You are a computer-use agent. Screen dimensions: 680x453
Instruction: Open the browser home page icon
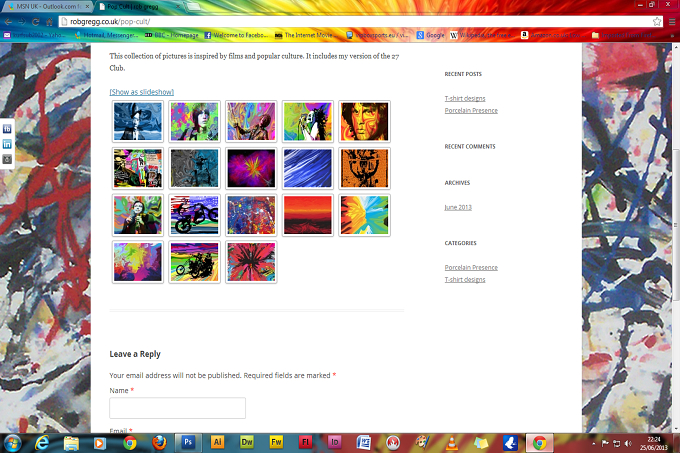pos(49,22)
